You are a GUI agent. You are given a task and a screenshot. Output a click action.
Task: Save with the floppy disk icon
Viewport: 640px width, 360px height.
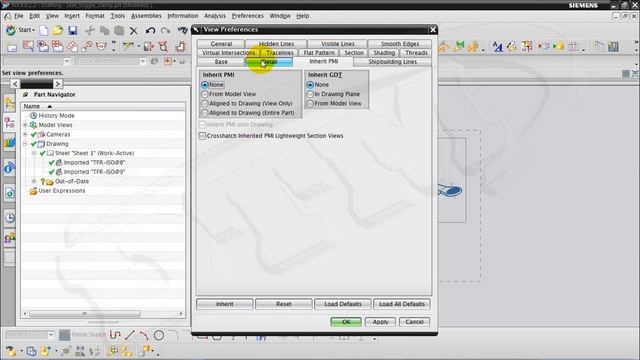73,31
